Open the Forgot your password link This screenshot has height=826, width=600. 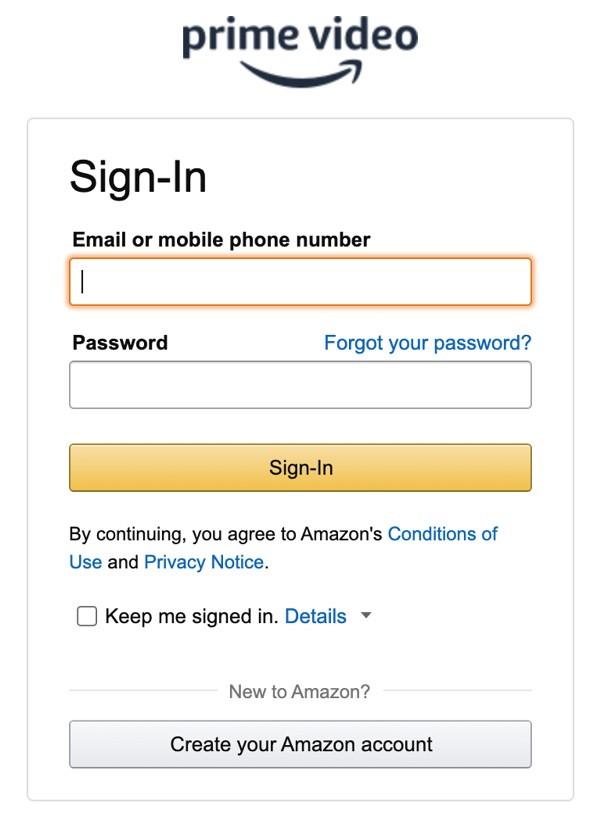428,343
